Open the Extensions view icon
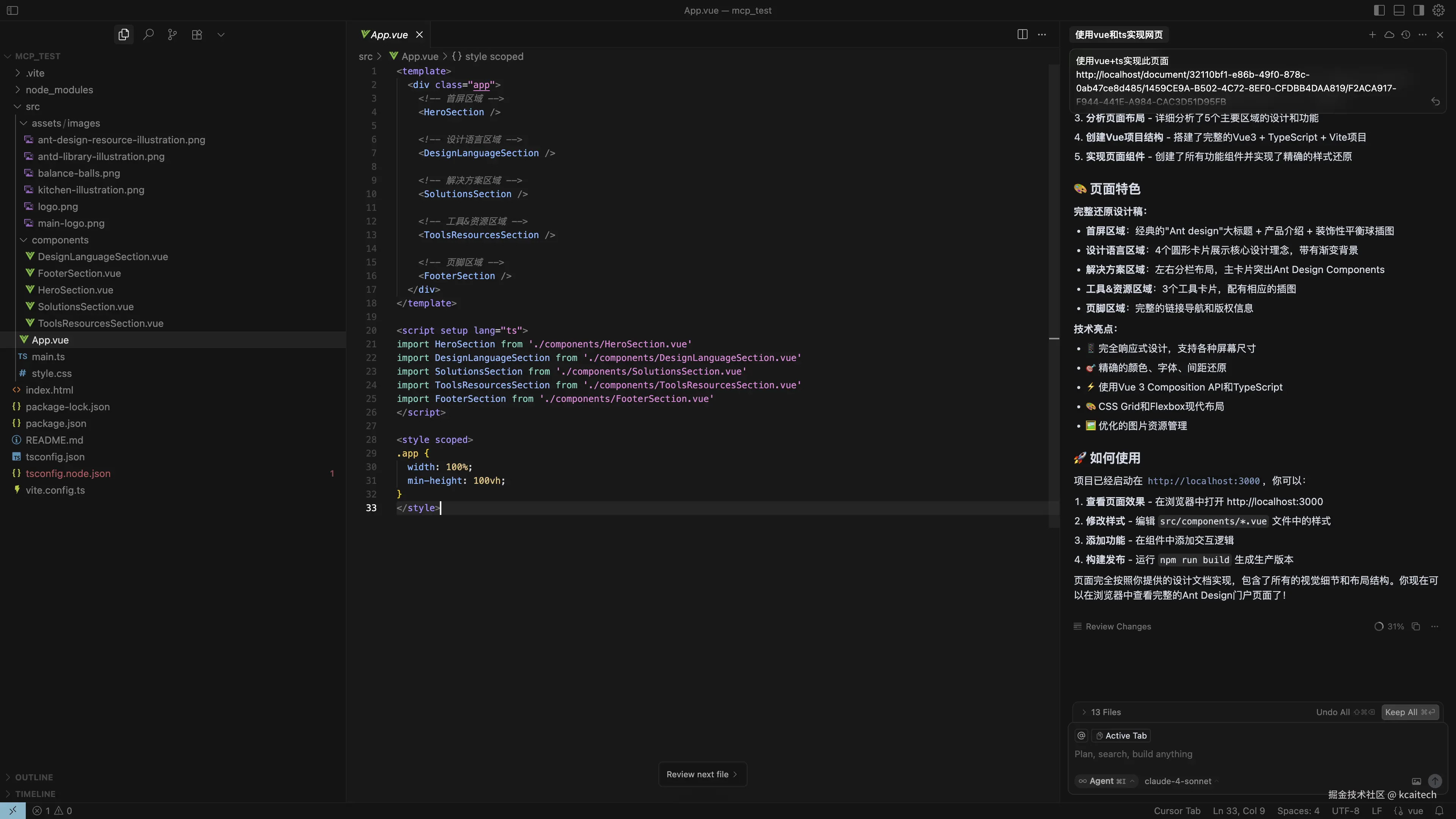1456x819 pixels. click(x=197, y=35)
